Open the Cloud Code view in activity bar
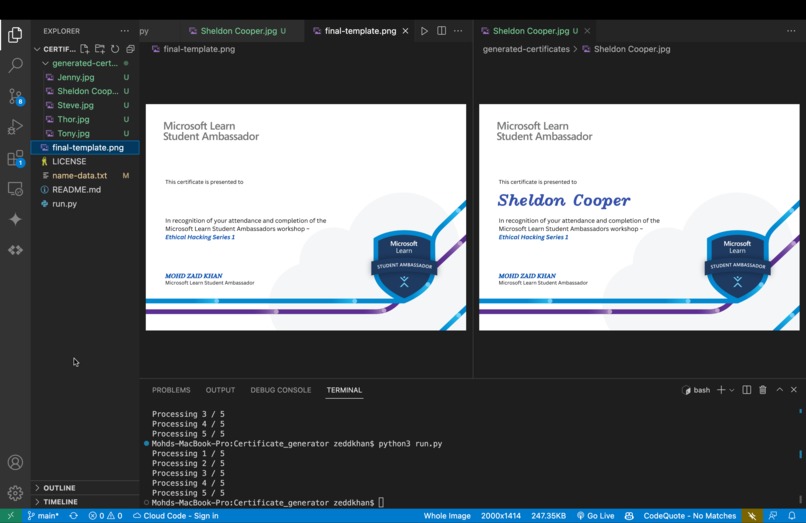 click(x=15, y=250)
